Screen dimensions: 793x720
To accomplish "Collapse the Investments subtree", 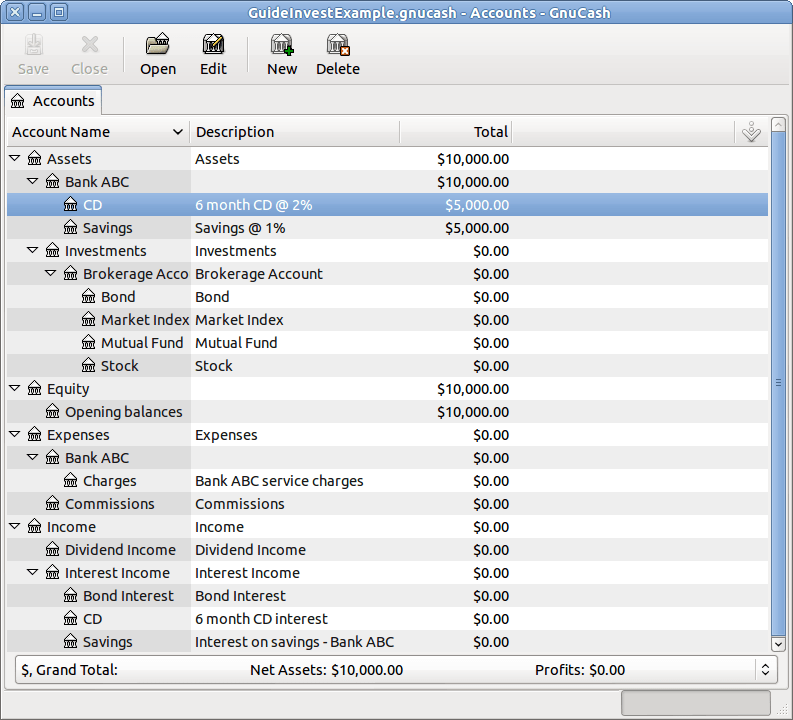I will point(33,250).
